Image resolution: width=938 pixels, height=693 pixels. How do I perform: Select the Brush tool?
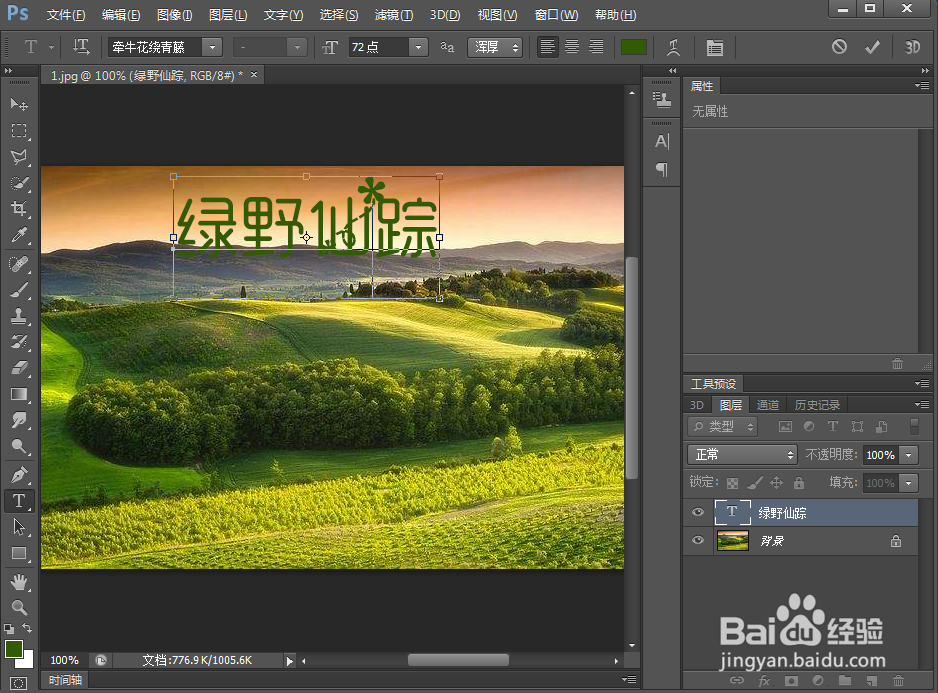tap(20, 290)
